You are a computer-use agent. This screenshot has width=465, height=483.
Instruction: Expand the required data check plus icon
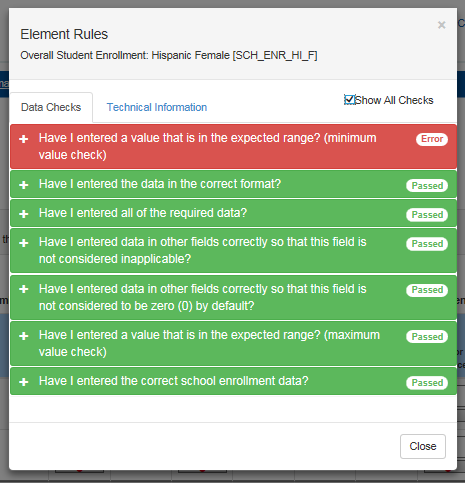[x=24, y=214]
